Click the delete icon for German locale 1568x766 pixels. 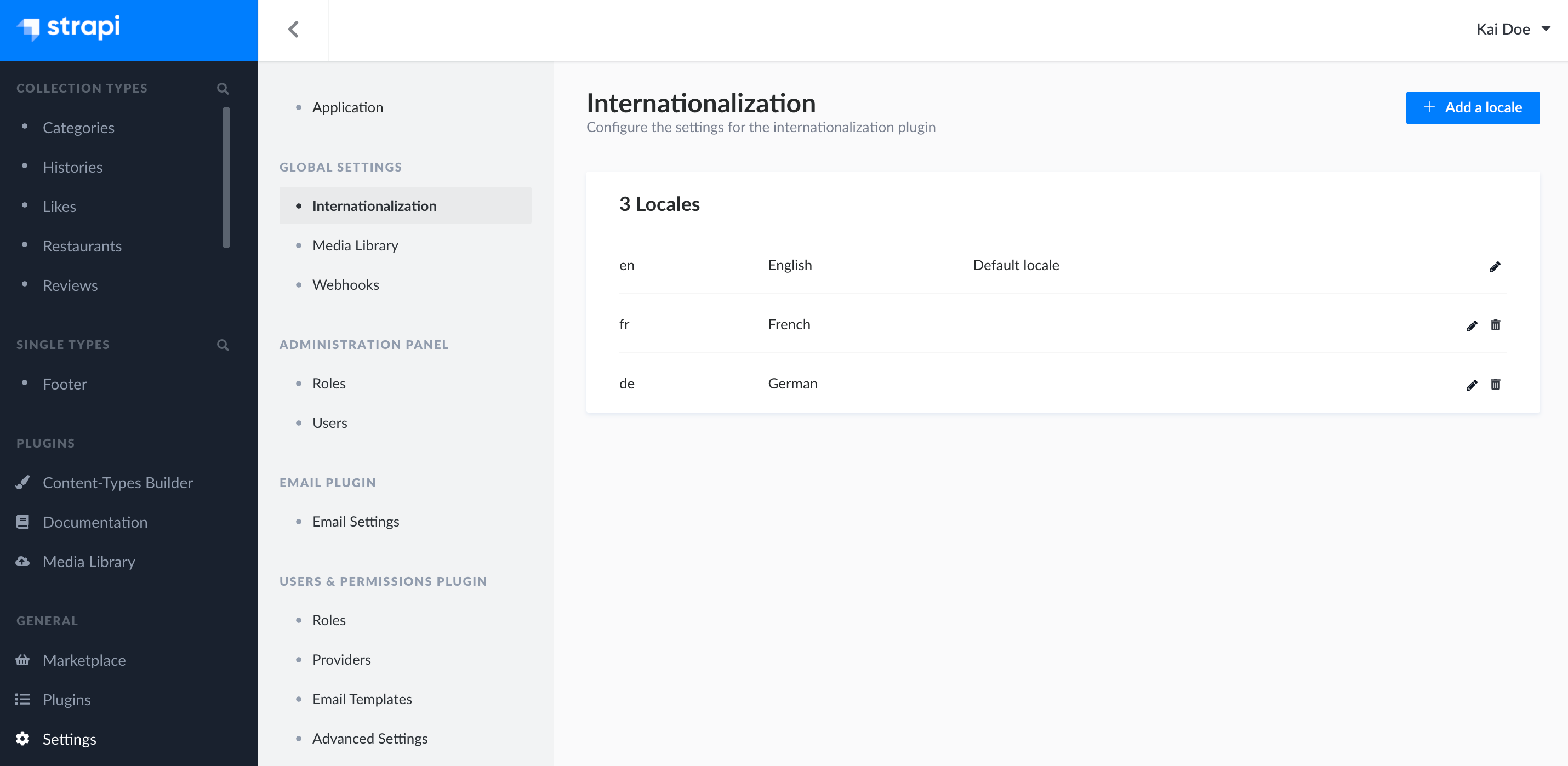click(1496, 384)
